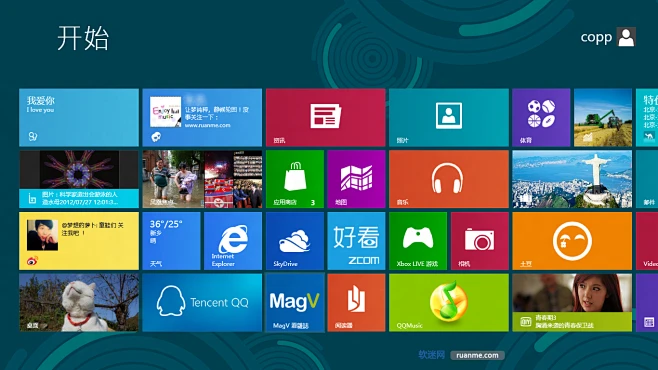The width and height of the screenshot is (658, 370).
Task: Open the yellow Weibo tile
Action: [79, 241]
